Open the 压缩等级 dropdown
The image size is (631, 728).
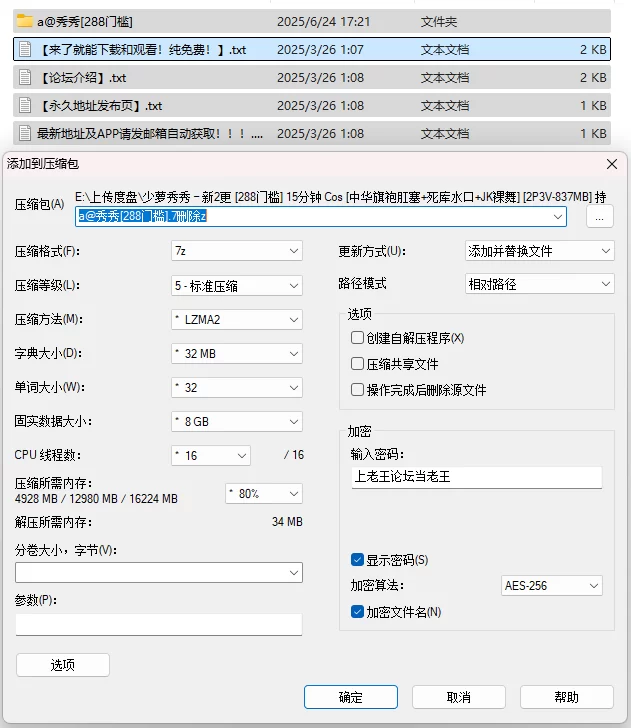click(237, 286)
